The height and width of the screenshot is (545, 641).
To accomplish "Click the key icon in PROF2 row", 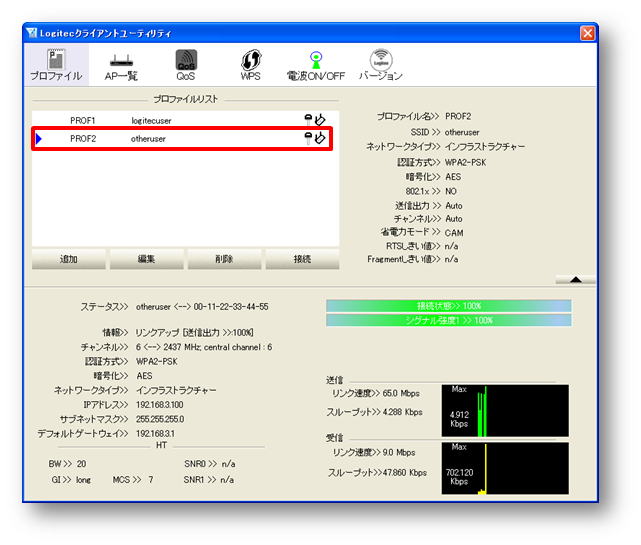I will point(308,138).
